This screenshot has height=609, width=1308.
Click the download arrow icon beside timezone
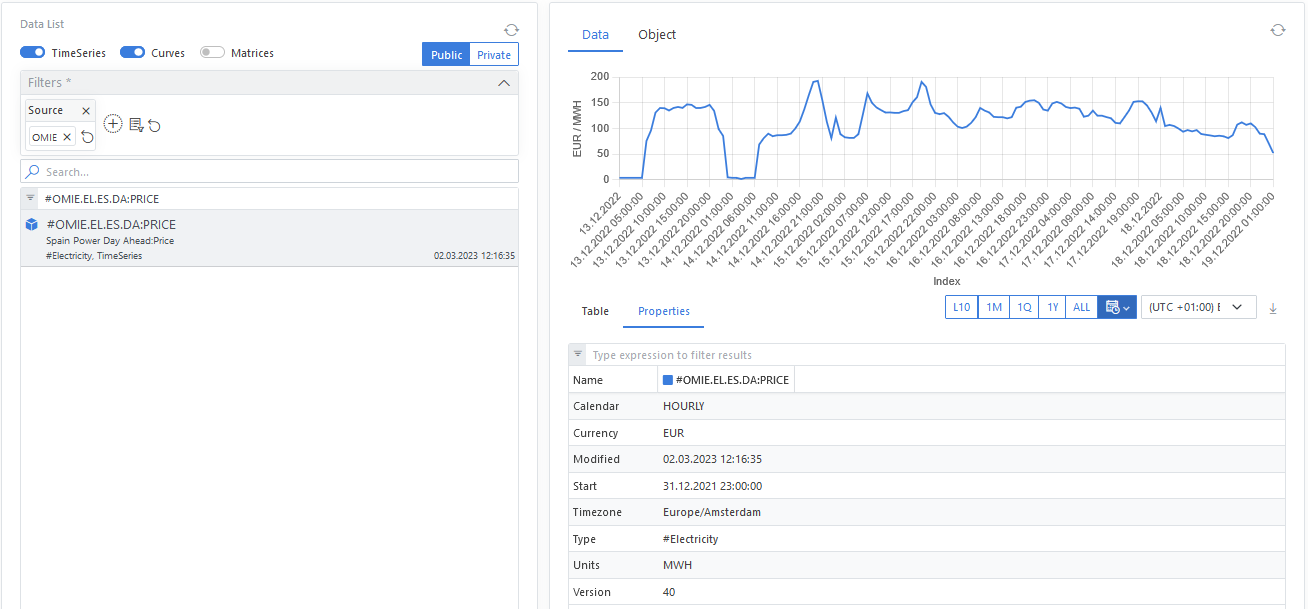pyautogui.click(x=1273, y=308)
